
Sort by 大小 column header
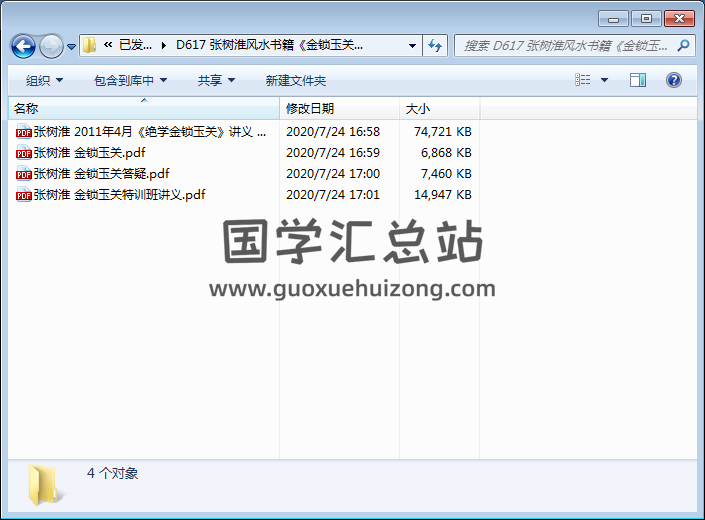tap(439, 108)
